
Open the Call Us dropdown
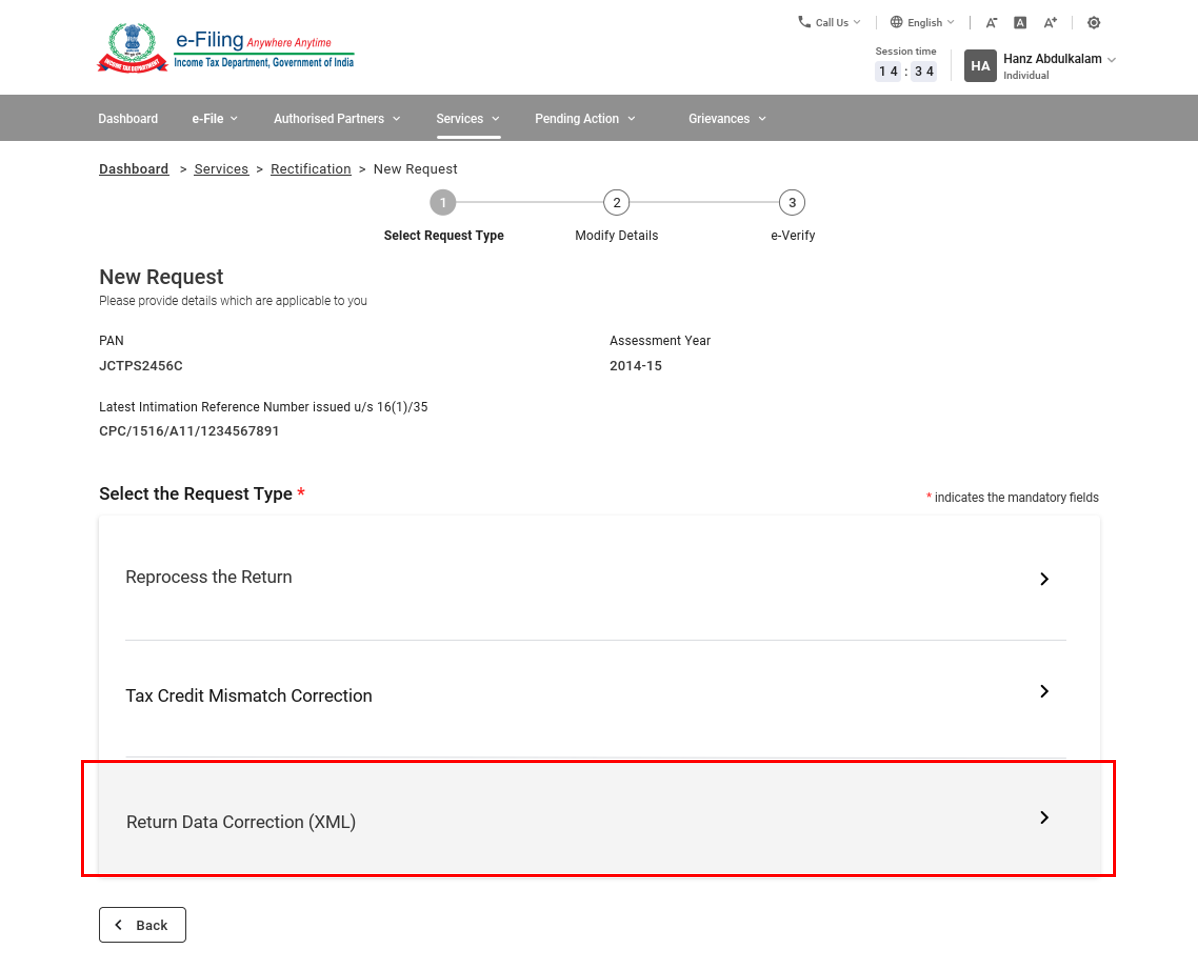(x=829, y=22)
